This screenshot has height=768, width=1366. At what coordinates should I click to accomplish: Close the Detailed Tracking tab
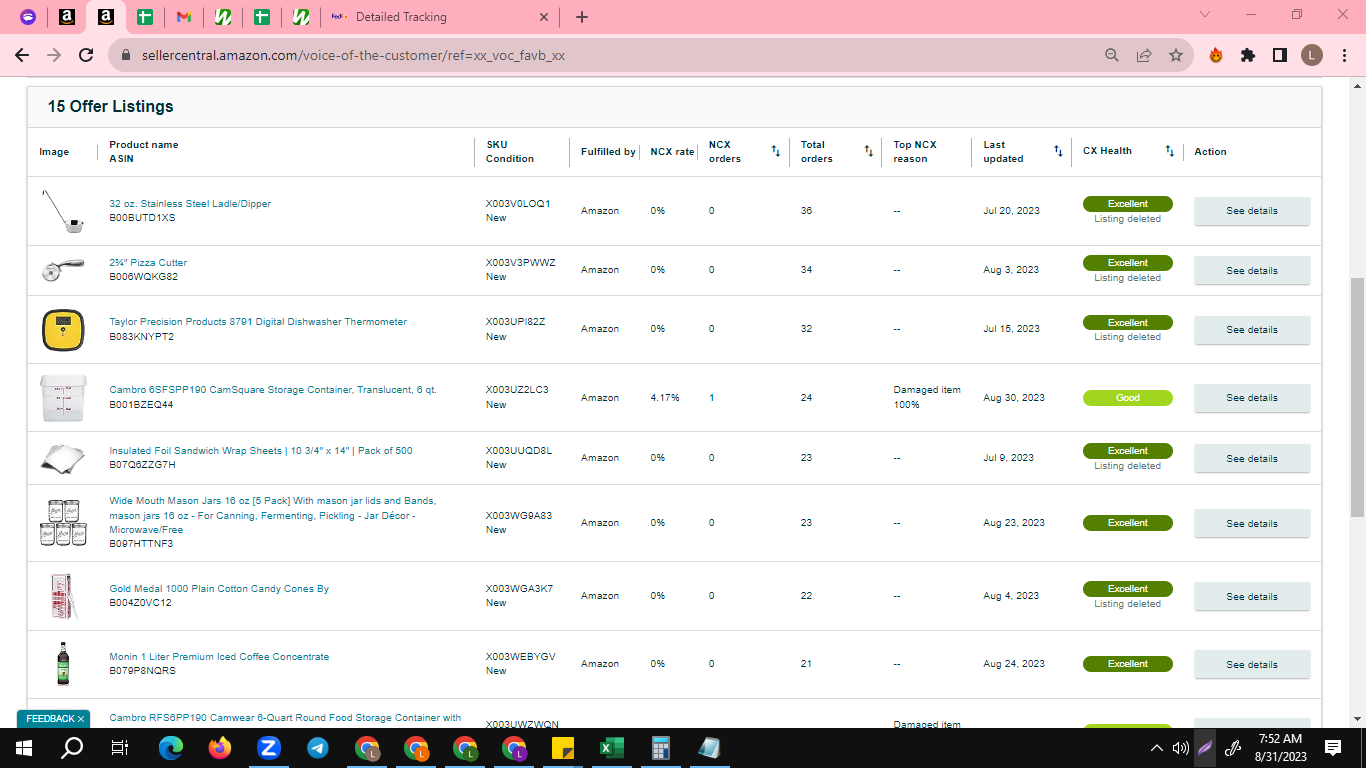click(544, 17)
